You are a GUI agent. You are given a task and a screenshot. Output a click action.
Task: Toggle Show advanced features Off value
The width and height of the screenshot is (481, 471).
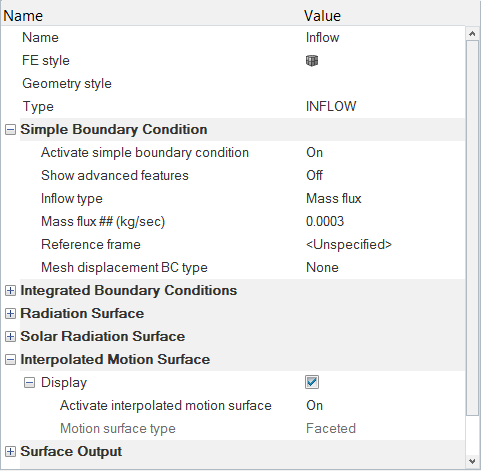point(314,176)
